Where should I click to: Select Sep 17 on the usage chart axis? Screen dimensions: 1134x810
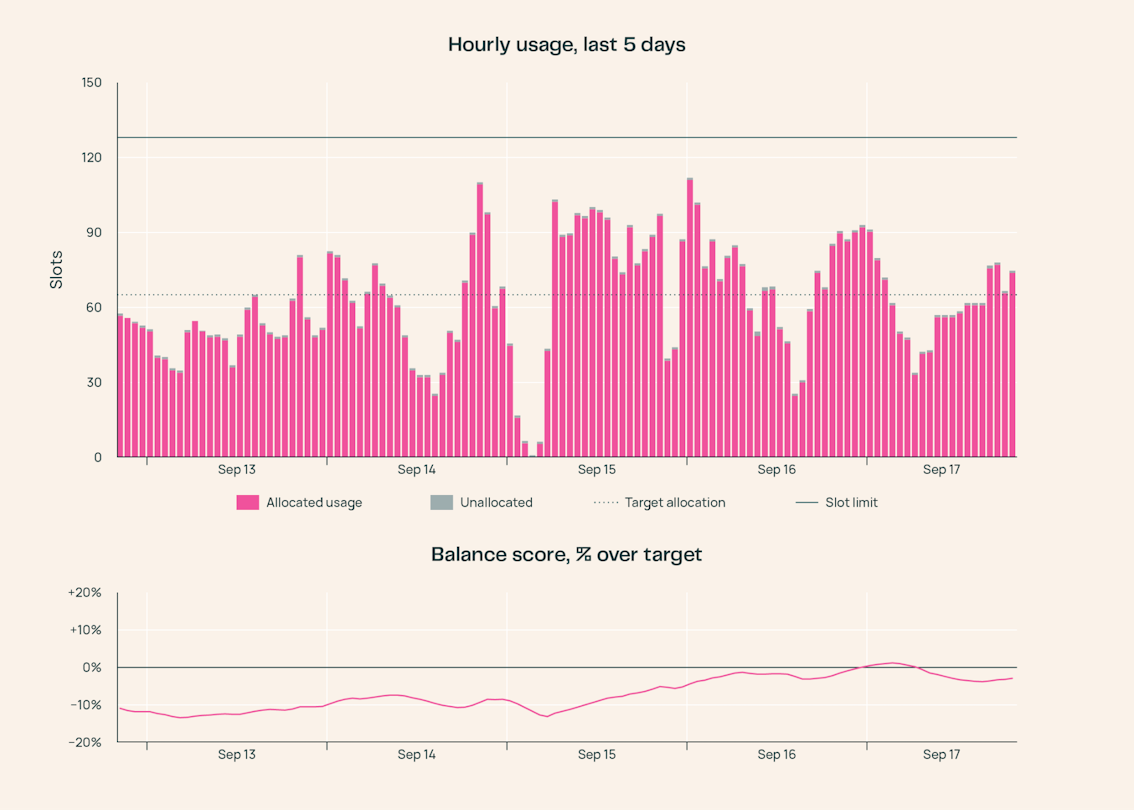click(941, 470)
